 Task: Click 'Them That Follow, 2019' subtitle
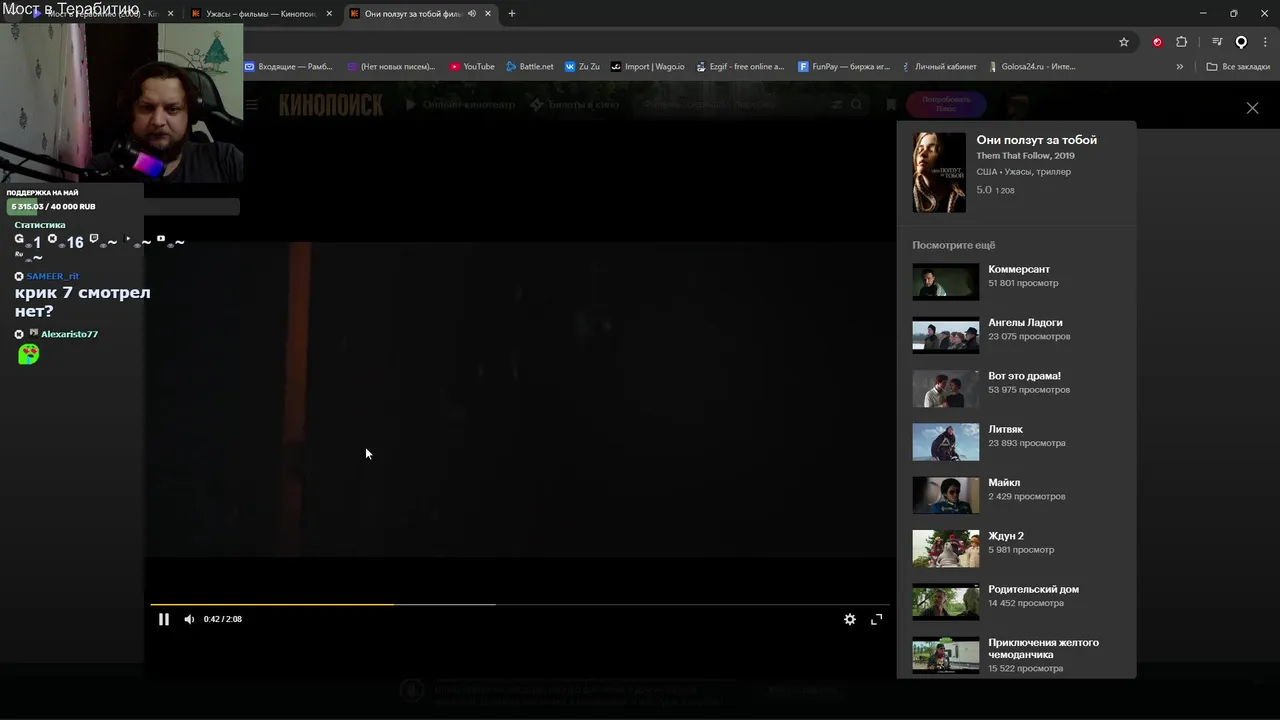point(1026,156)
